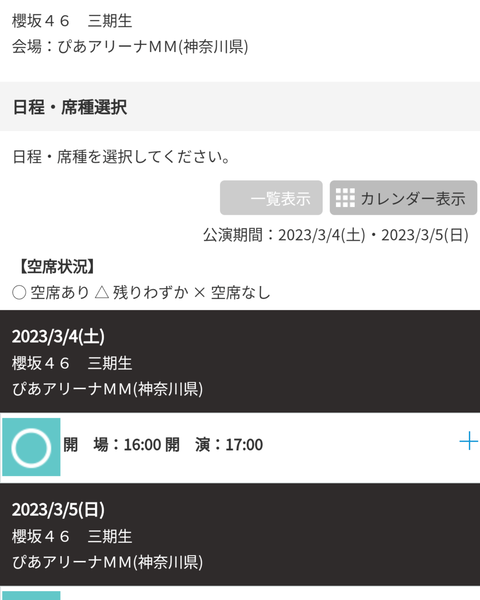
Task: Click the 会場：ぴあアリーナMM venue line
Action: [130, 47]
